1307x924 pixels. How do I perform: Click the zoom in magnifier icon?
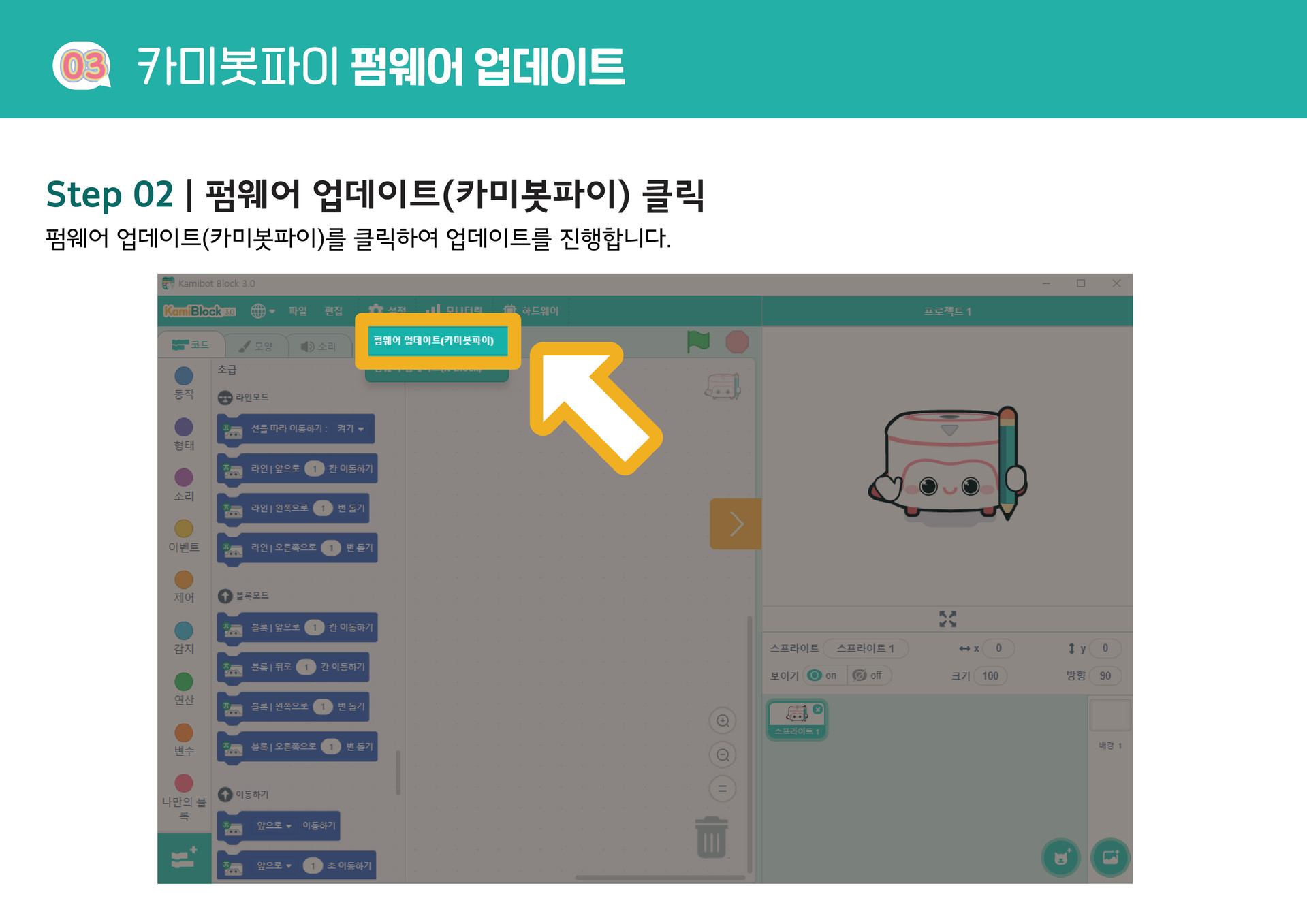click(x=723, y=720)
